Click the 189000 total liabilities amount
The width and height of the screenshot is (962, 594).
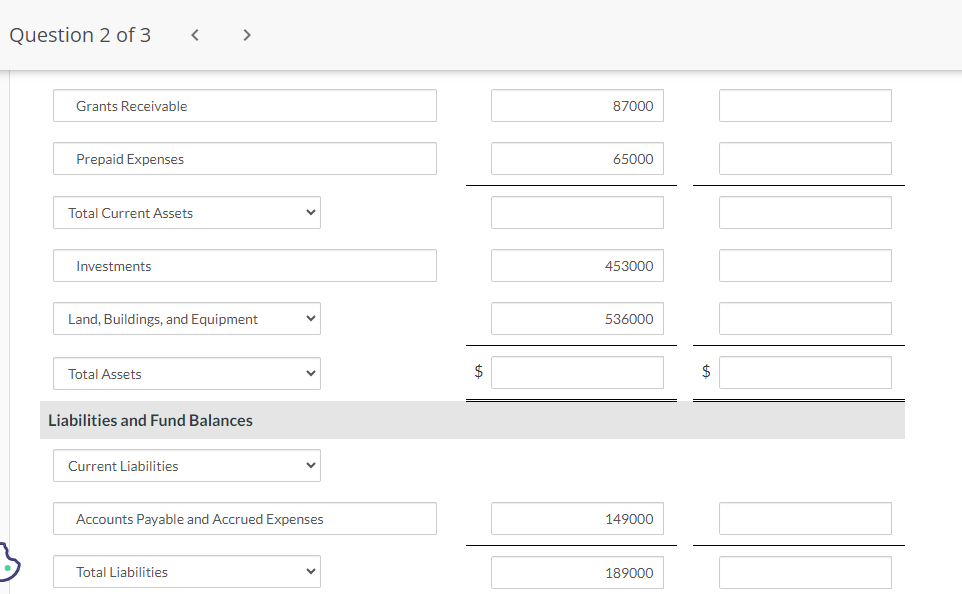577,571
